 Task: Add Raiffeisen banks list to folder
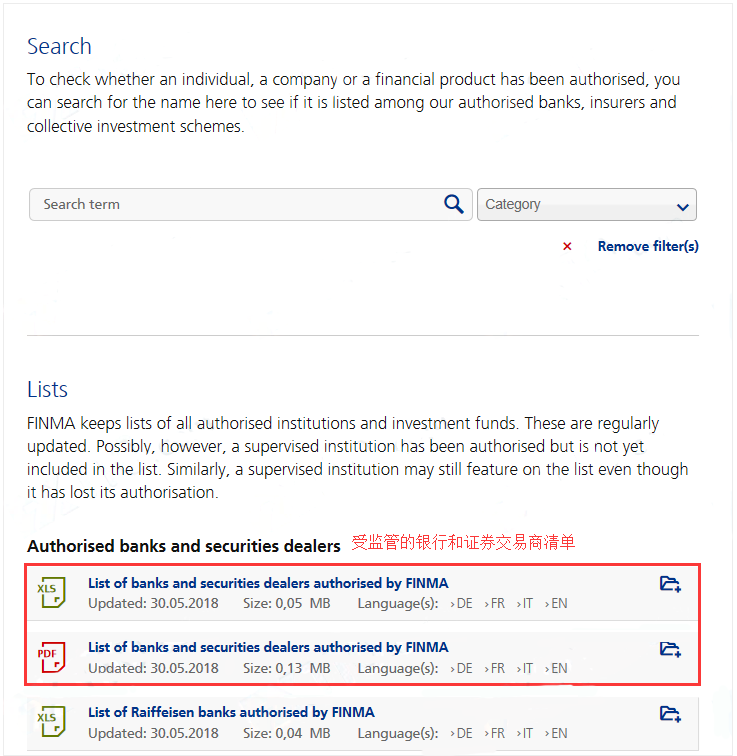coord(670,714)
